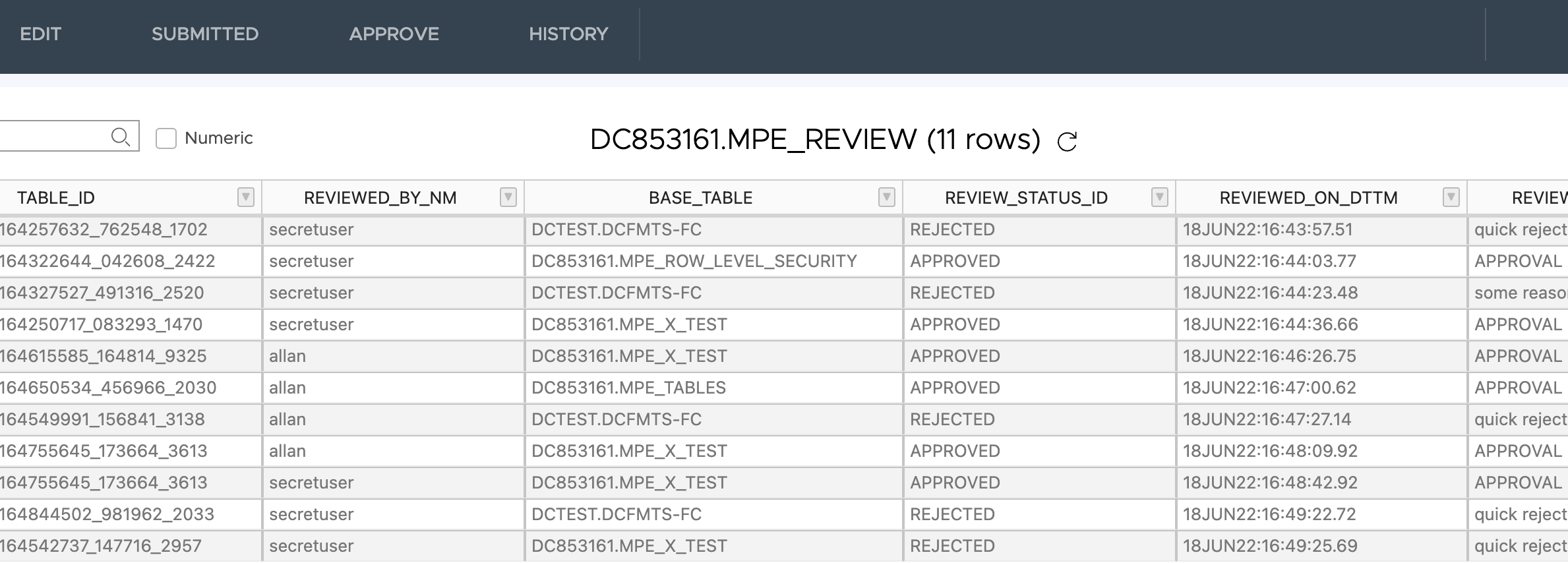
Task: Open TABLE_ID column filter dropdown
Action: (245, 197)
